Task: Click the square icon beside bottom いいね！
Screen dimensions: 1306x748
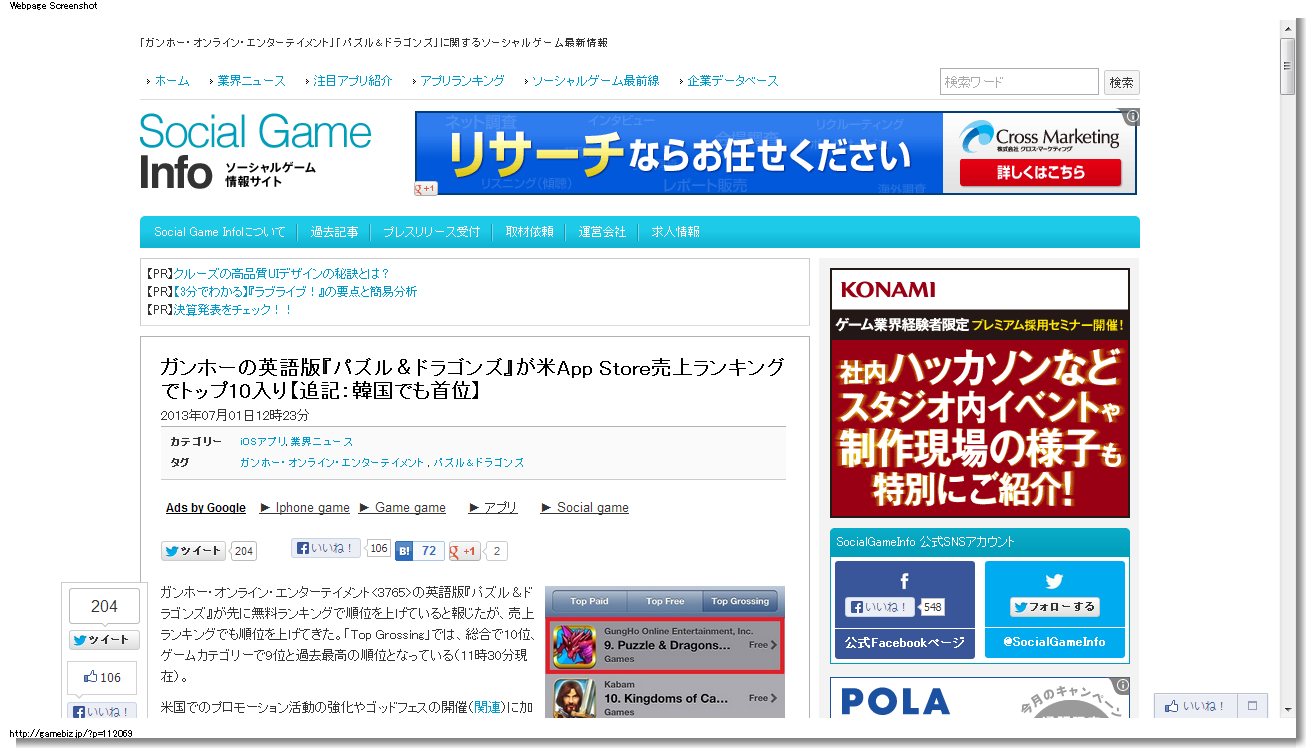Action: click(1253, 706)
